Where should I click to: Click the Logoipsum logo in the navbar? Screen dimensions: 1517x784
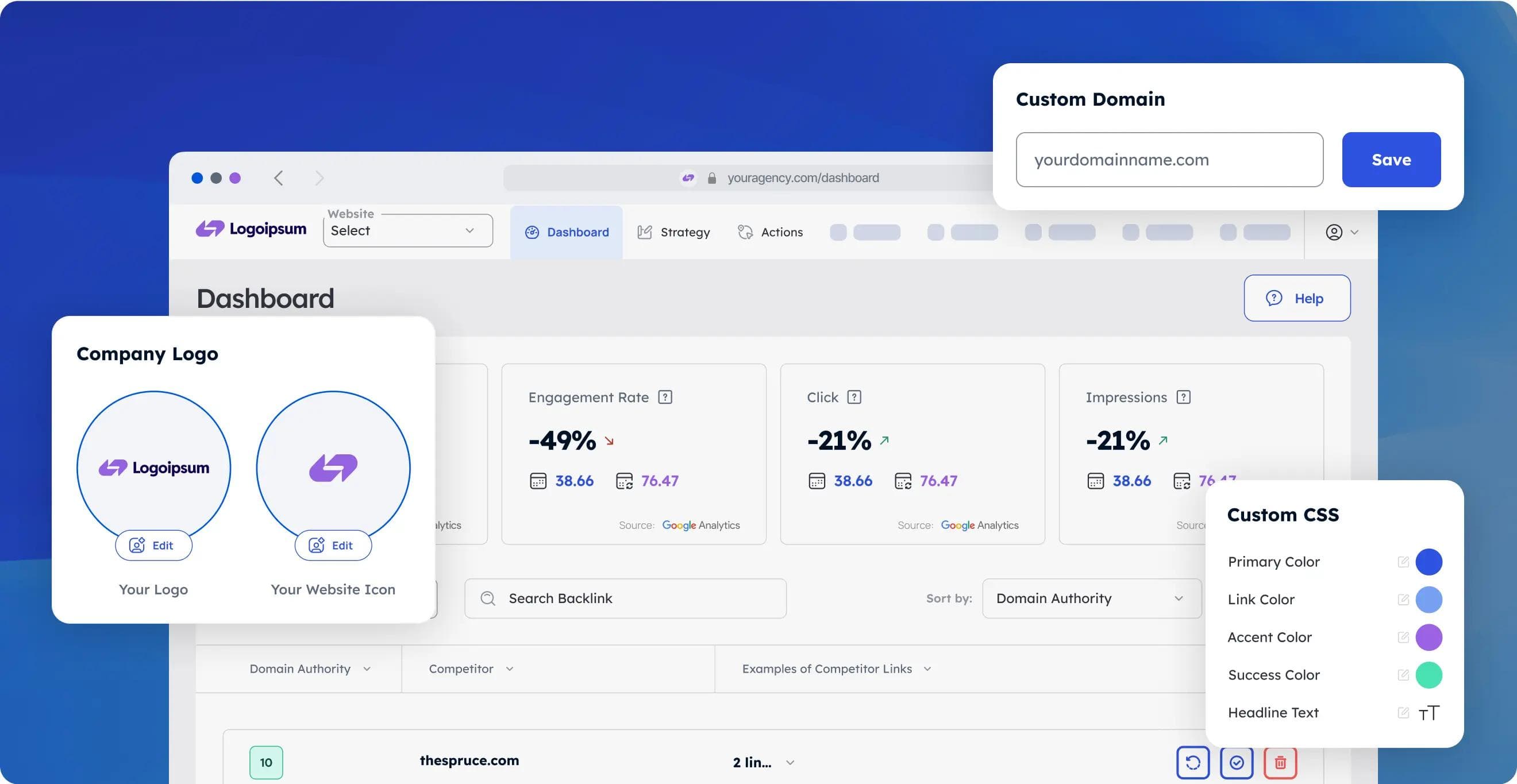click(x=251, y=229)
